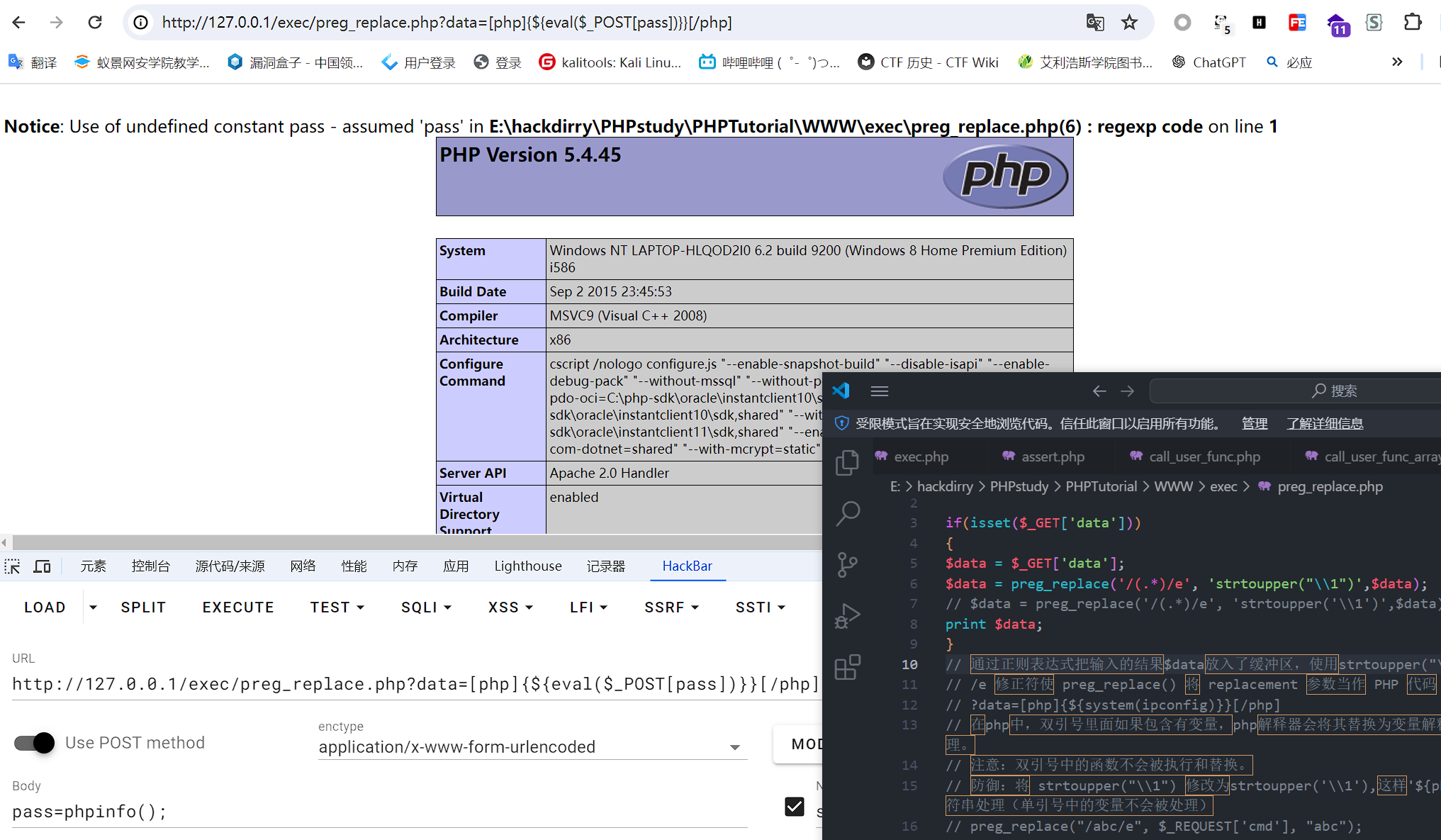
Task: Click the red FE extension icon
Action: pos(1297,23)
